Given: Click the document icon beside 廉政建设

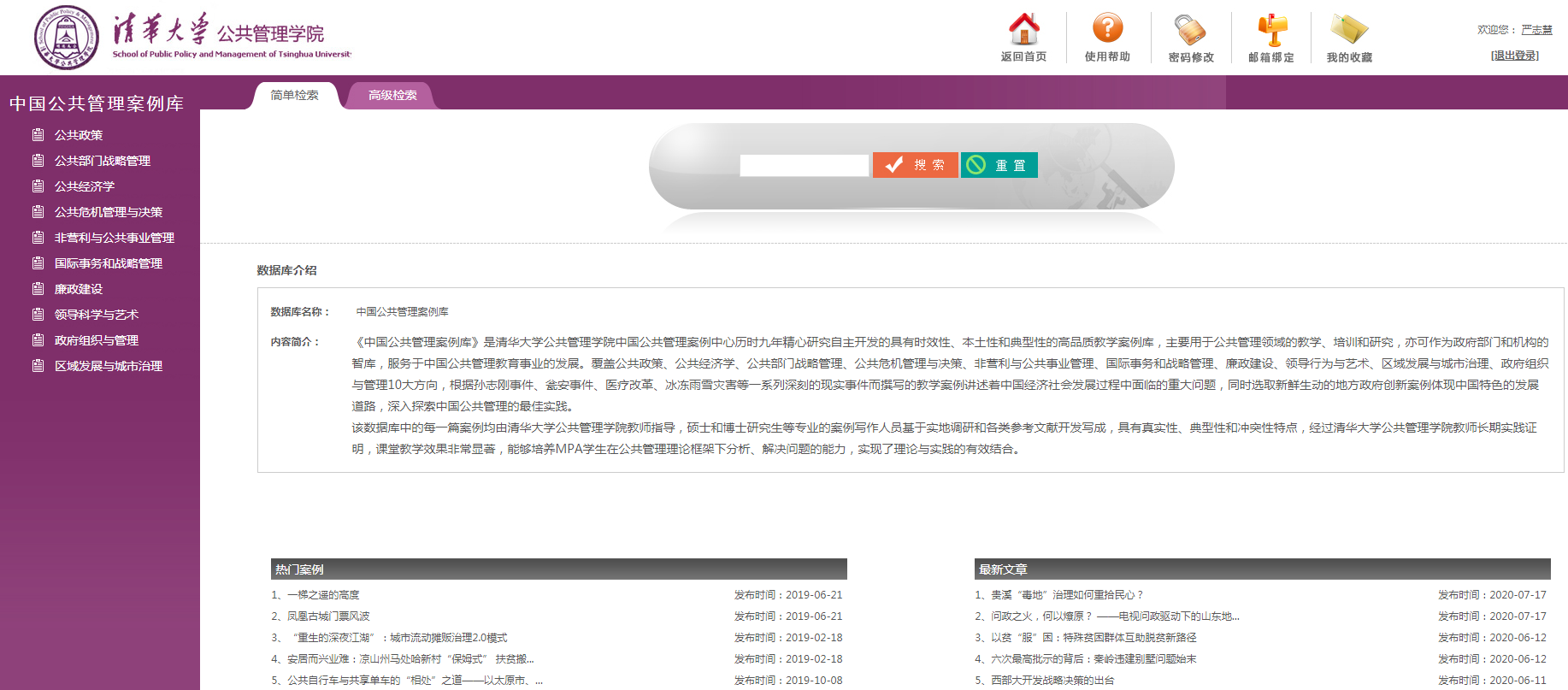Looking at the screenshot, I should click(38, 288).
